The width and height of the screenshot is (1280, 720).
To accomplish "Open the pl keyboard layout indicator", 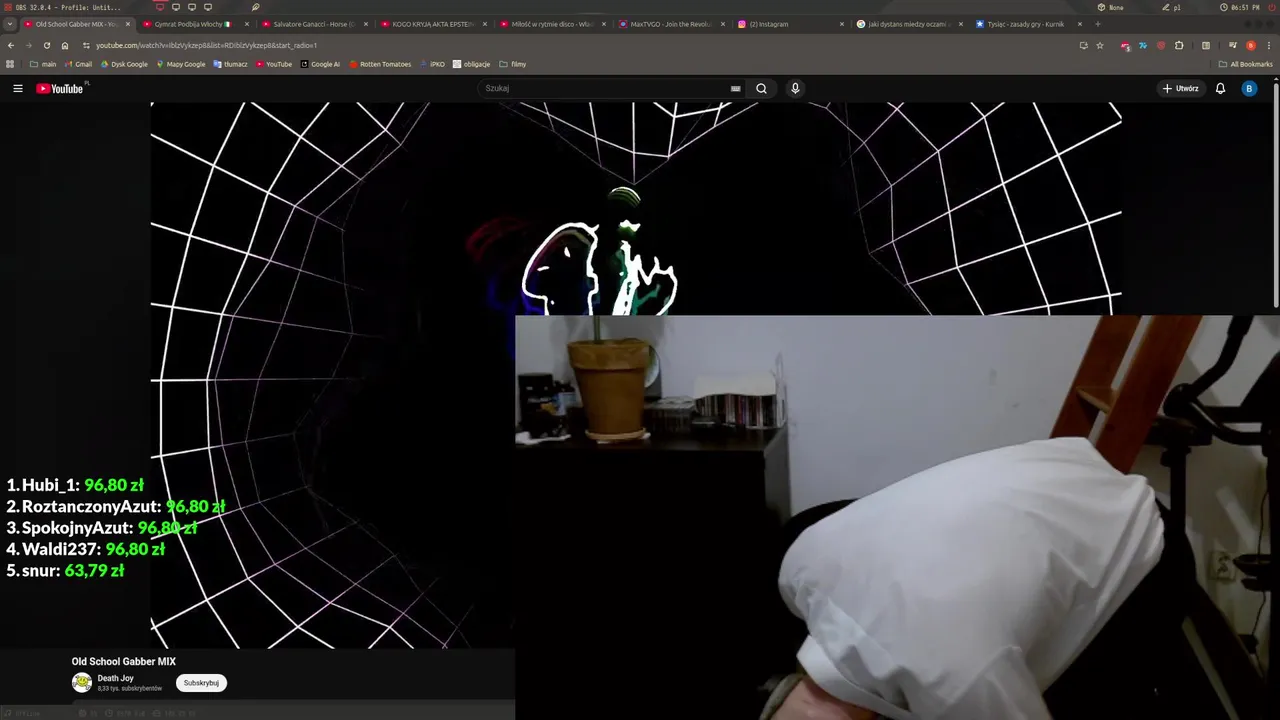I will tap(1171, 7).
